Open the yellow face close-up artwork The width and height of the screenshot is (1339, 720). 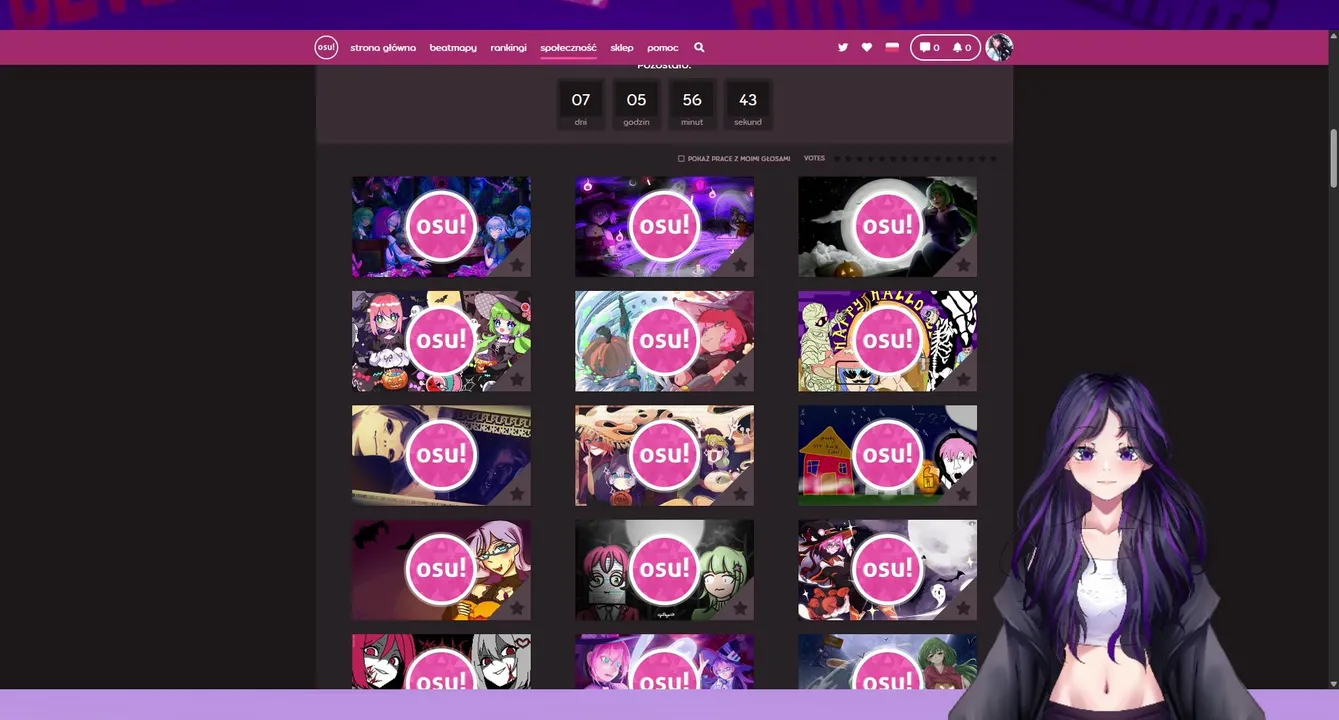[x=441, y=455]
